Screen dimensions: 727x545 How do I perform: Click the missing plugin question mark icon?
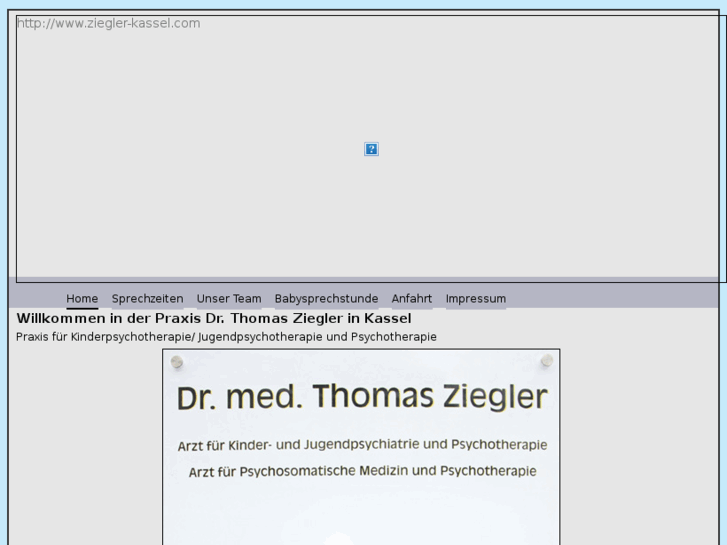371,149
